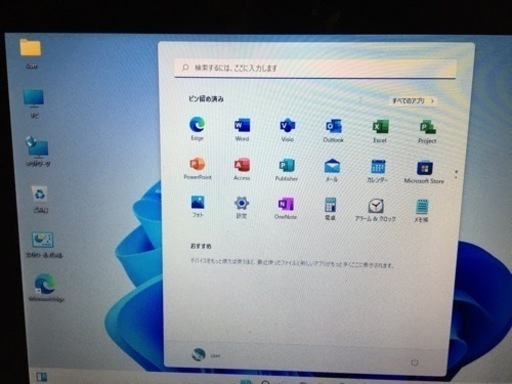The width and height of the screenshot is (512, 384).
Task: Go to next pinned apps page dots
Action: tap(456, 174)
